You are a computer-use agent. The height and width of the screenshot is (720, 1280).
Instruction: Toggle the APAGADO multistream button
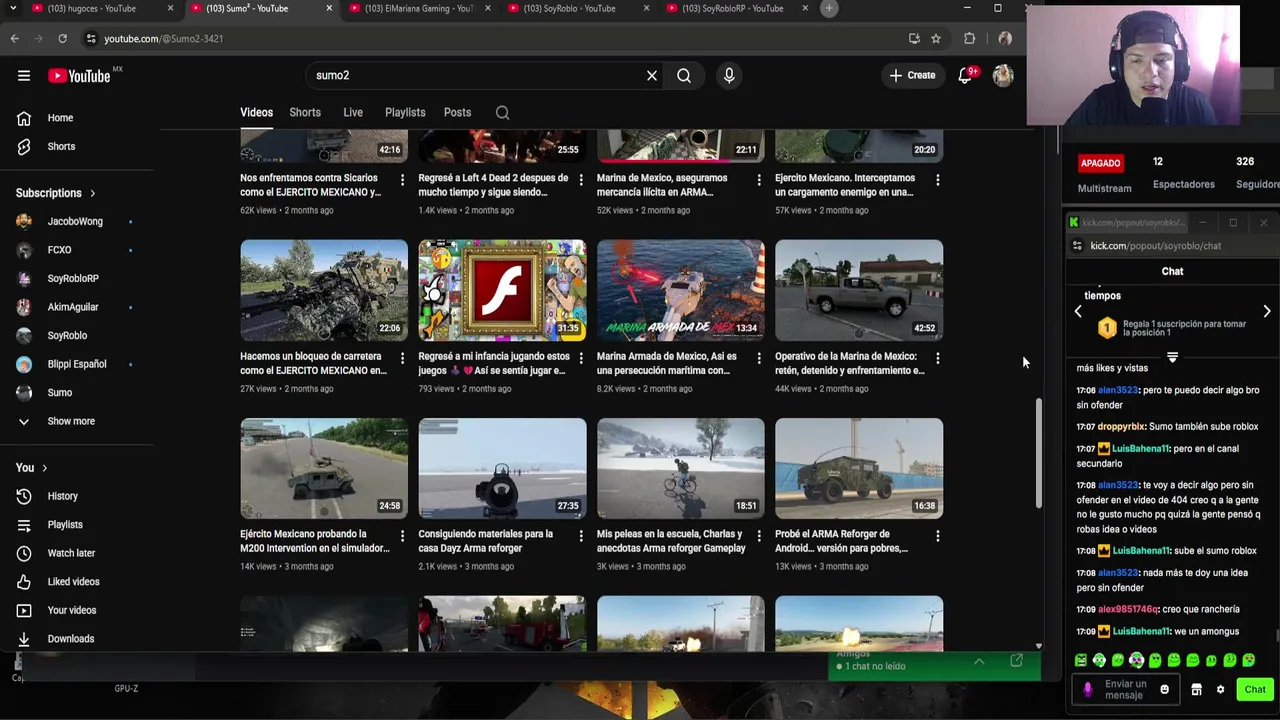click(1100, 163)
